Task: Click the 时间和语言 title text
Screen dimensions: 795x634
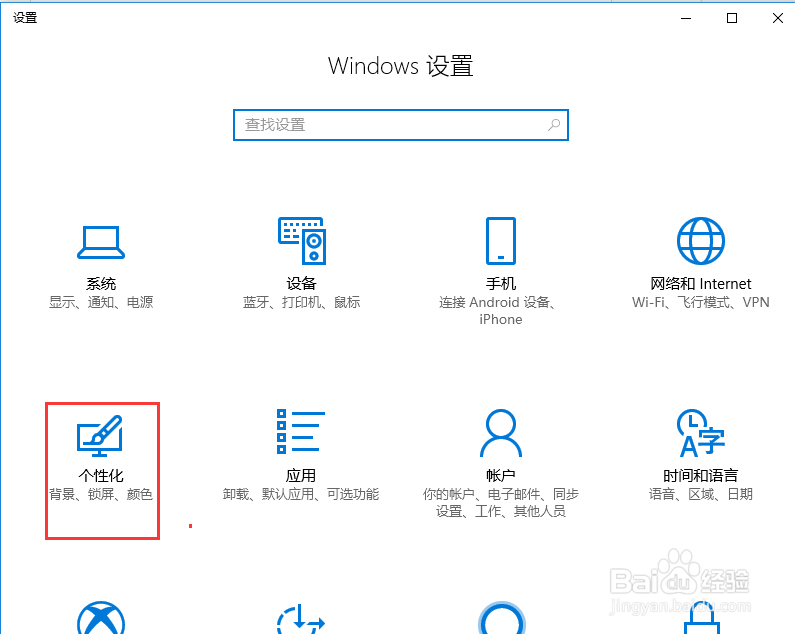Action: point(701,476)
